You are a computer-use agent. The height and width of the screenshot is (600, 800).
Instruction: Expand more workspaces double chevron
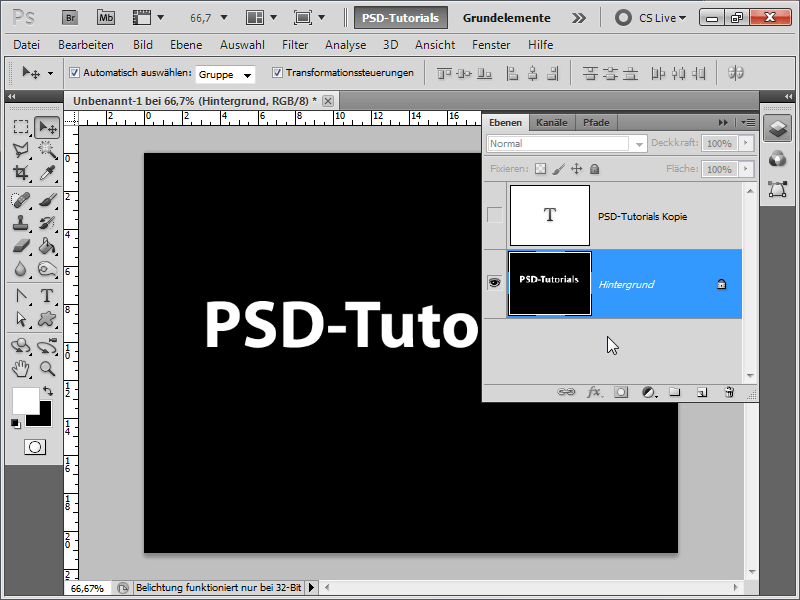point(579,18)
